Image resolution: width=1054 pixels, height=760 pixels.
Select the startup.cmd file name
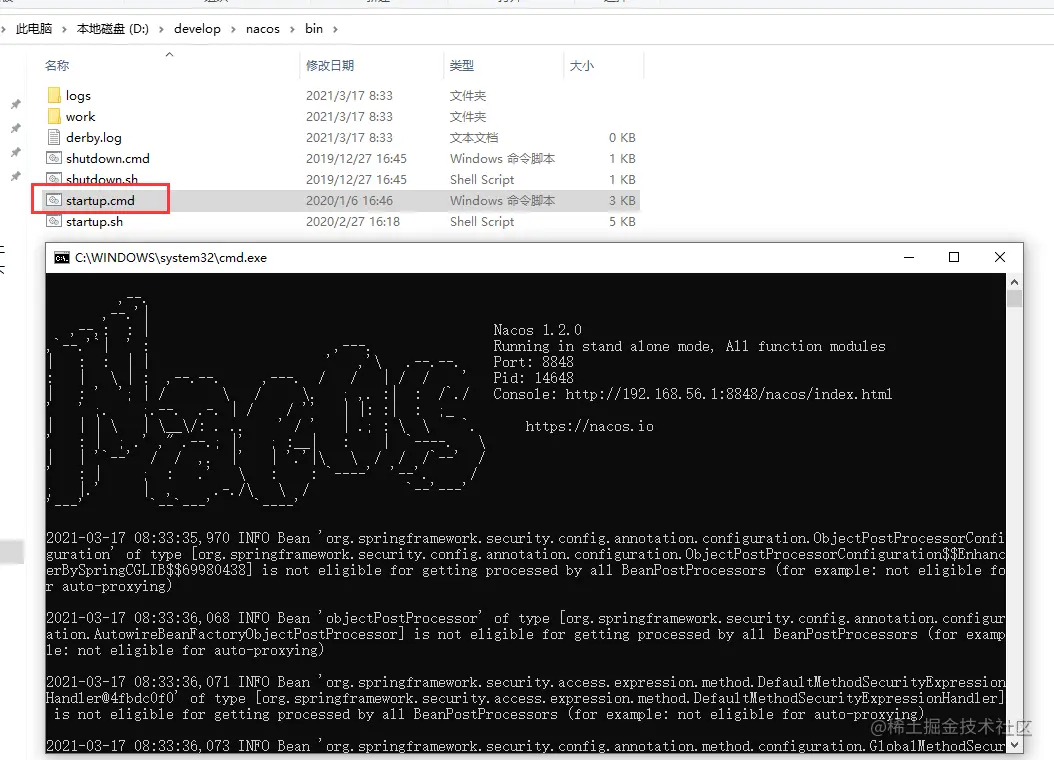100,200
